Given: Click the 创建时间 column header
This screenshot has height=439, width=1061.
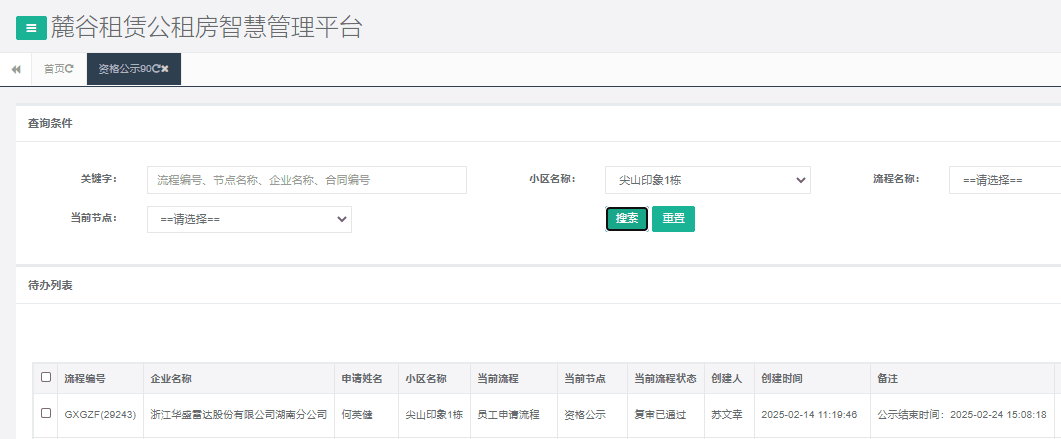Looking at the screenshot, I should (x=782, y=379).
